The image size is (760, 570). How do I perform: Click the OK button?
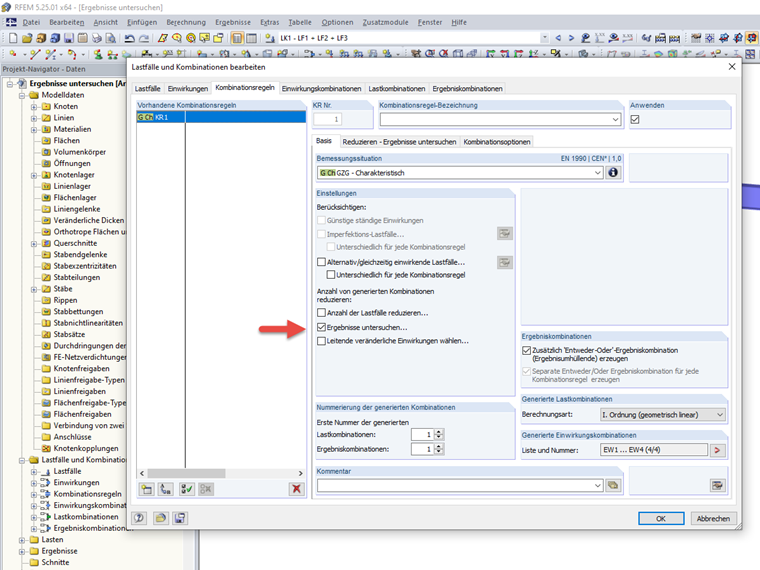[x=661, y=519]
